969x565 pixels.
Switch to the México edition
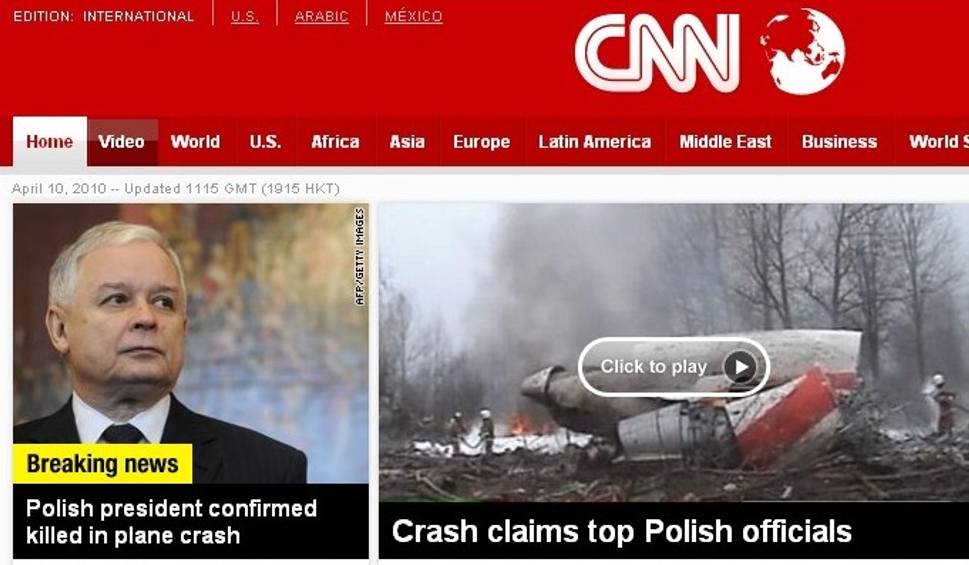[x=413, y=16]
